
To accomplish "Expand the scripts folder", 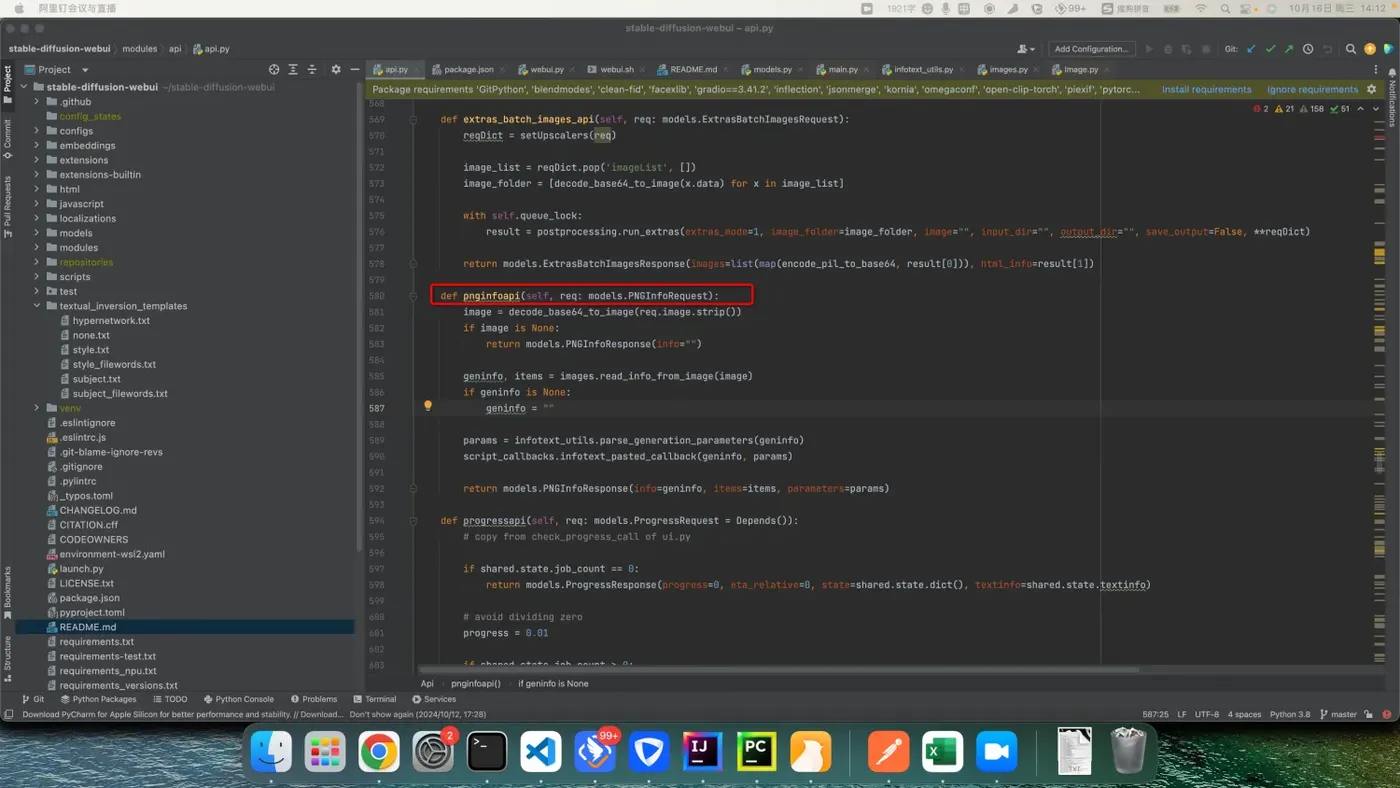I will point(37,277).
